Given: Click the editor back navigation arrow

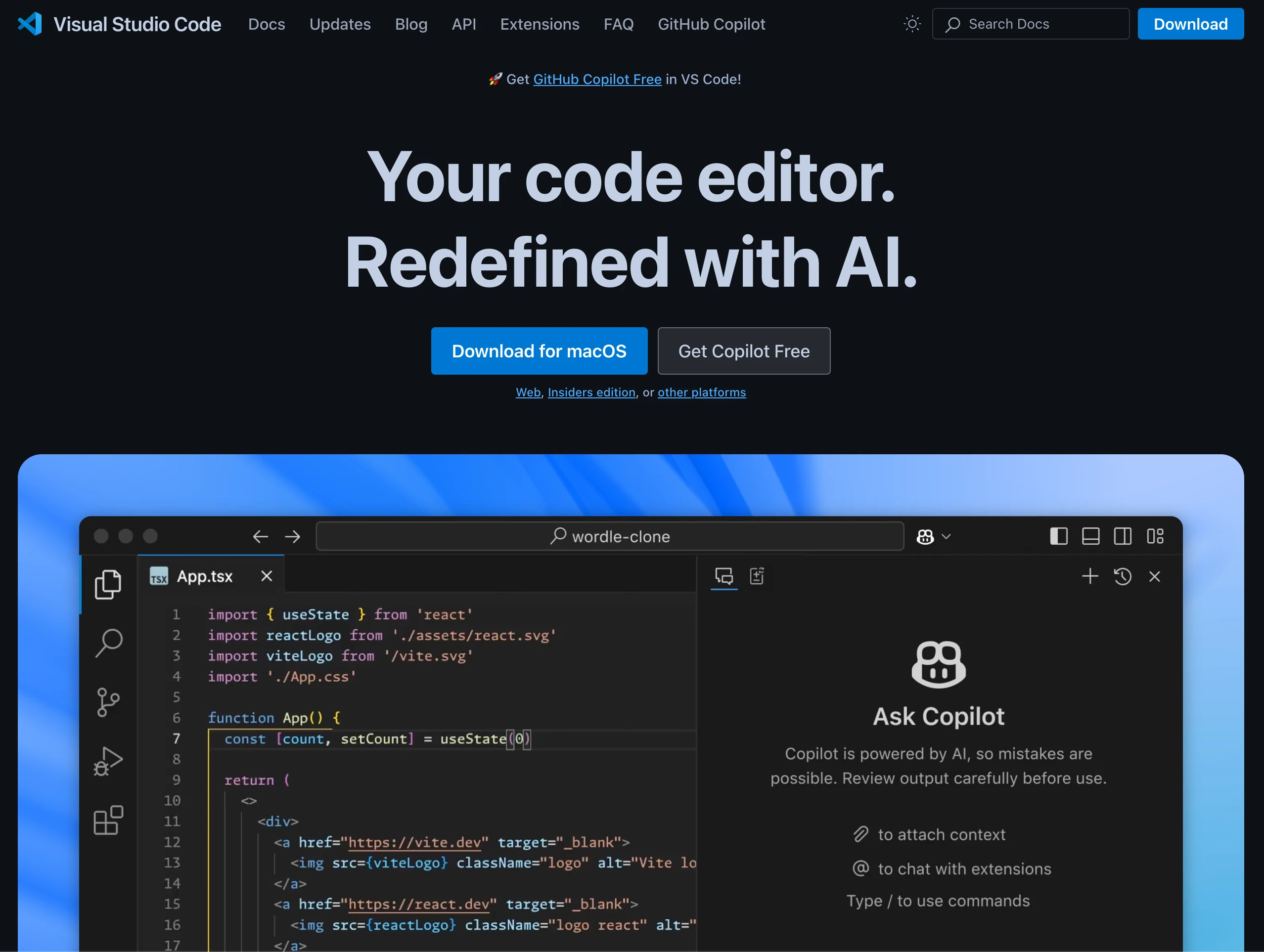Looking at the screenshot, I should click(x=261, y=536).
